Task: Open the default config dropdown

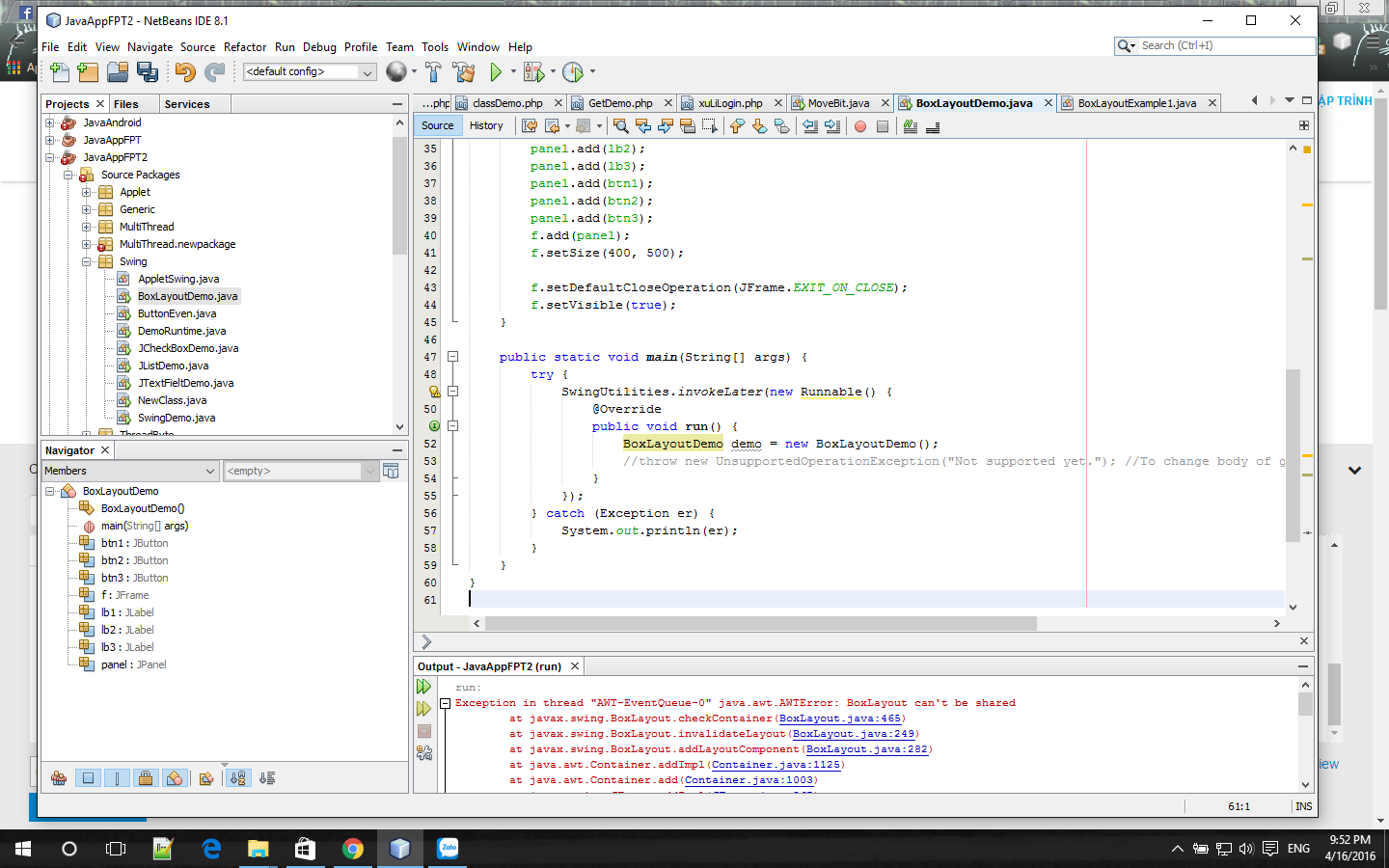Action: click(x=367, y=71)
